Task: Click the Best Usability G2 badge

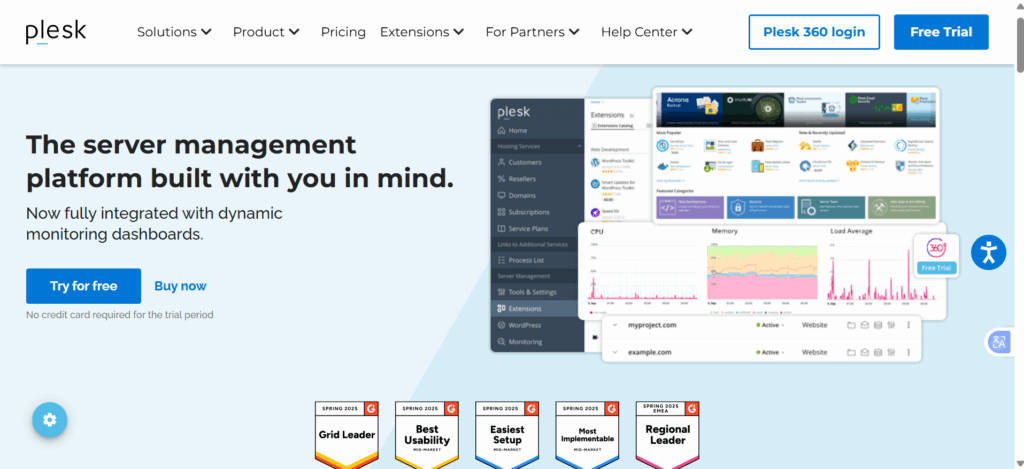Action: (426, 435)
